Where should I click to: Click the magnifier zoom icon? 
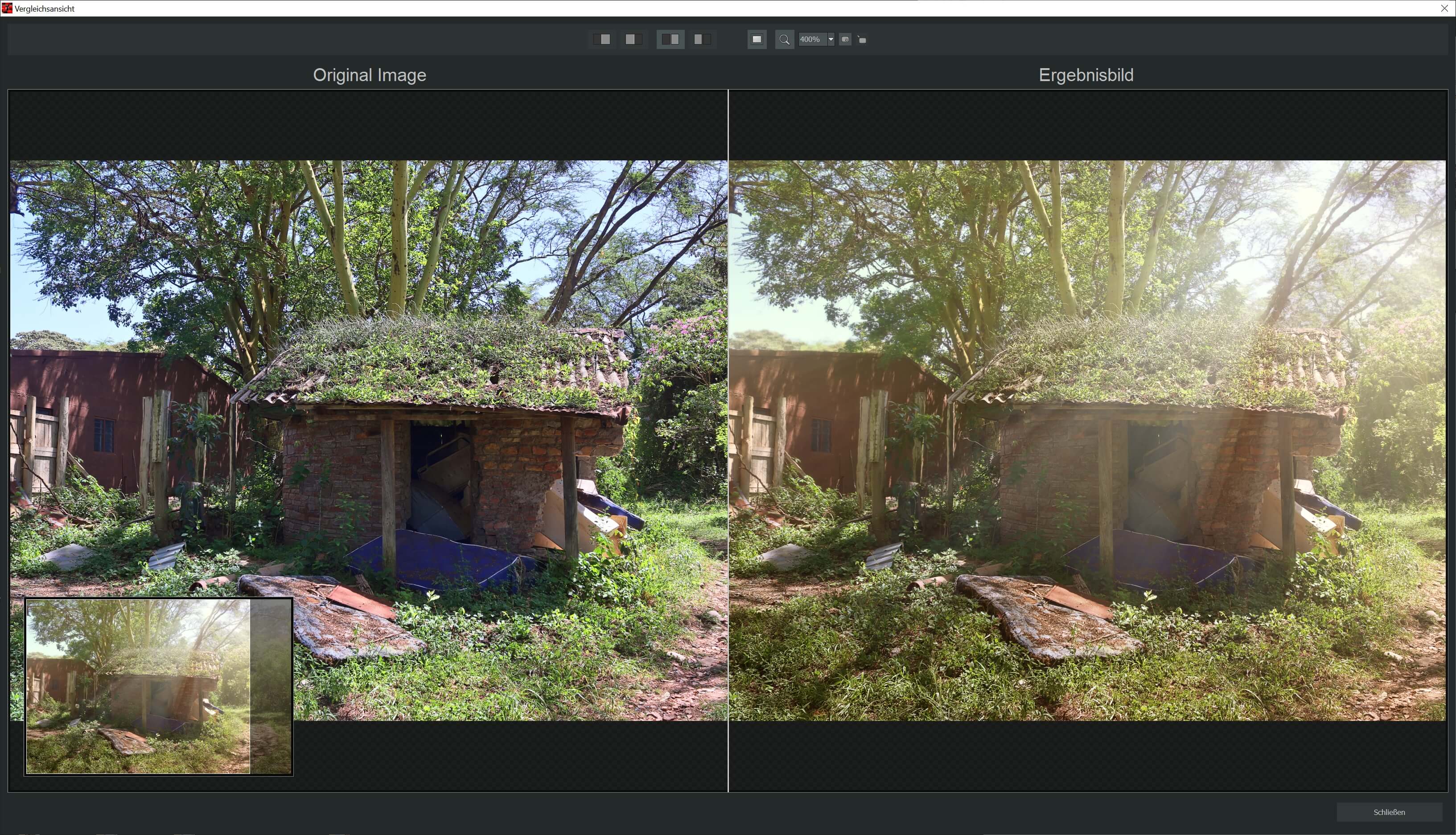tap(784, 40)
